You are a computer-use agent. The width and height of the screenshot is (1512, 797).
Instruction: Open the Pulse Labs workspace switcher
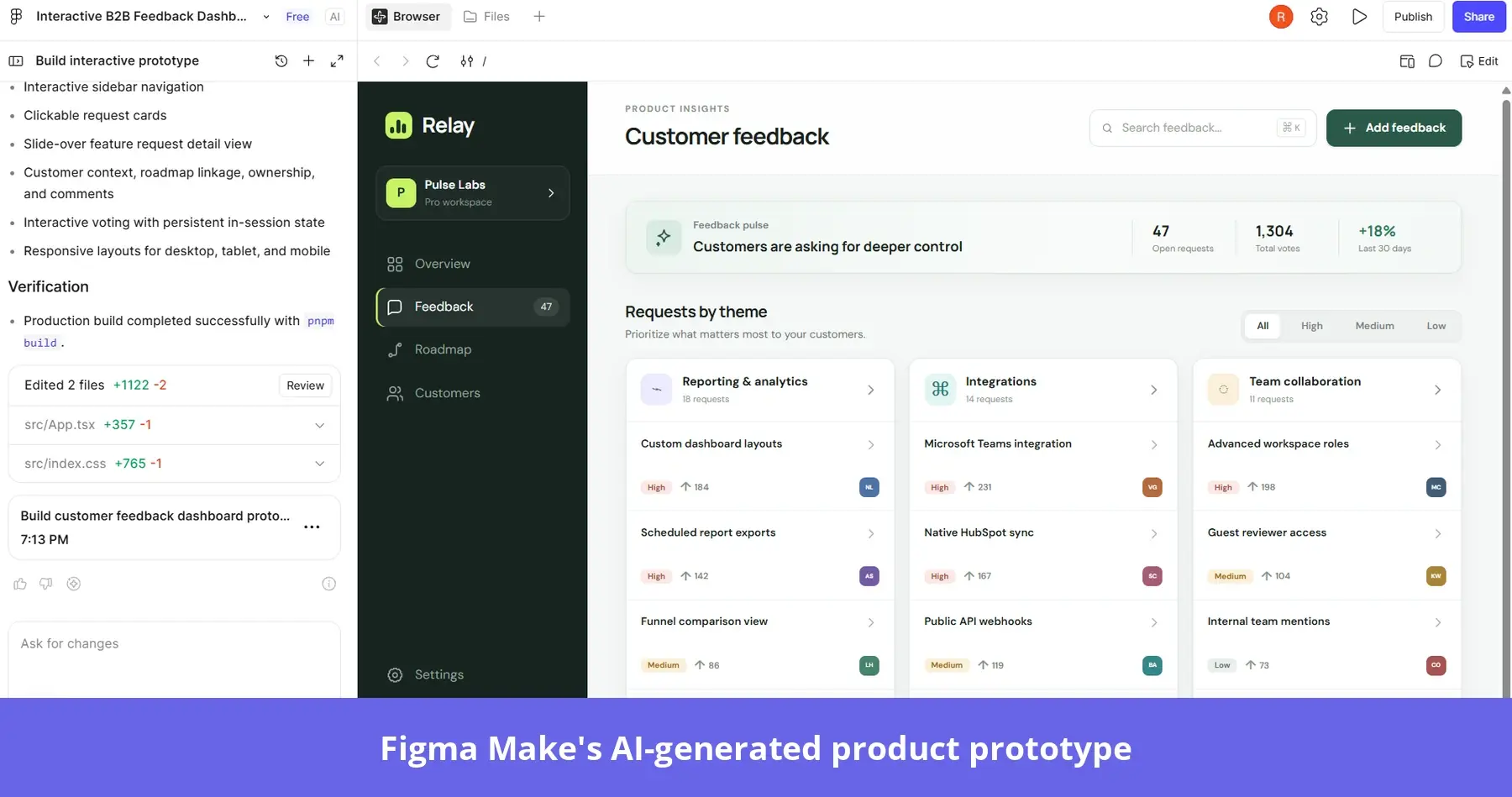click(x=473, y=193)
